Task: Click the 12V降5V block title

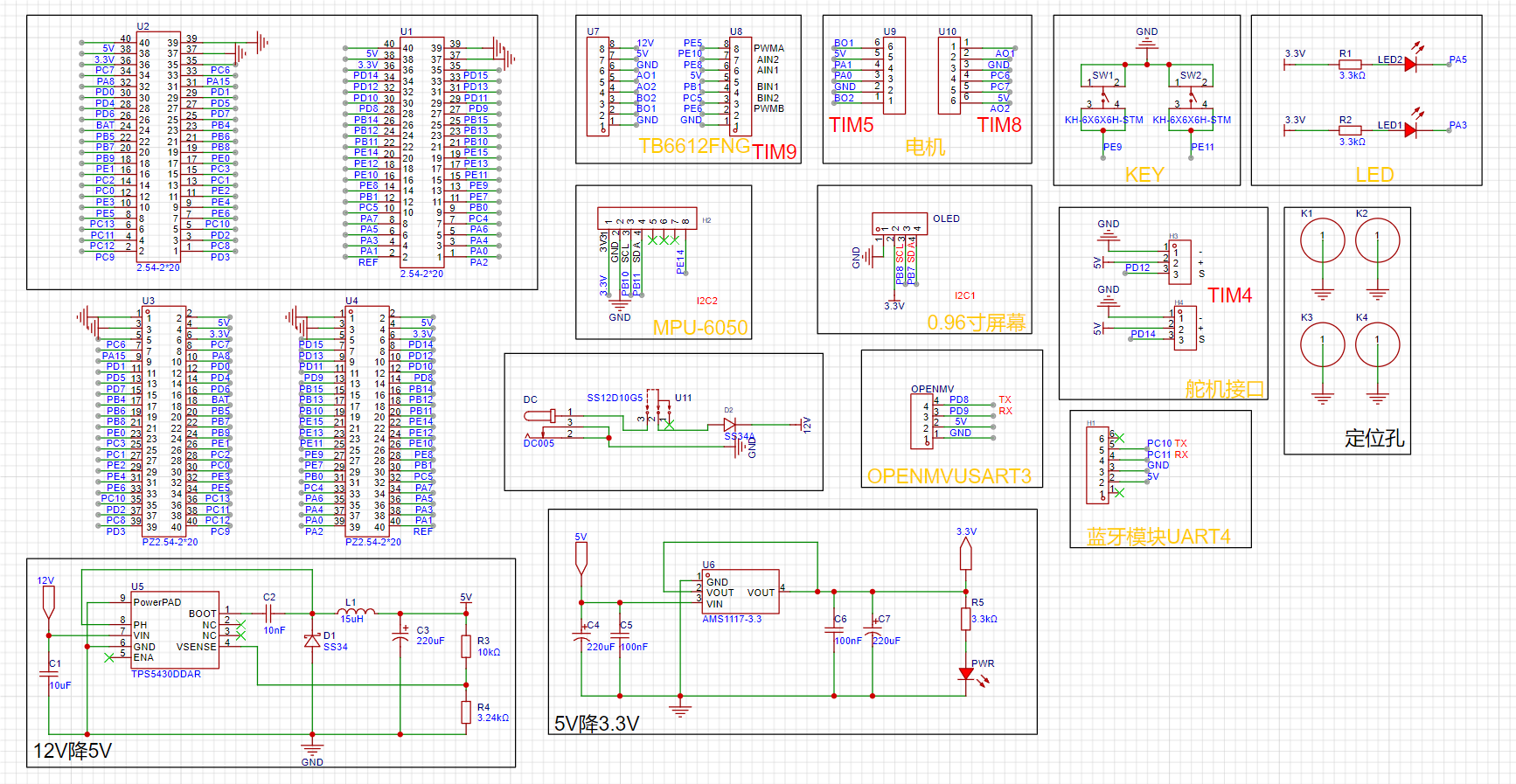Action: [x=73, y=751]
